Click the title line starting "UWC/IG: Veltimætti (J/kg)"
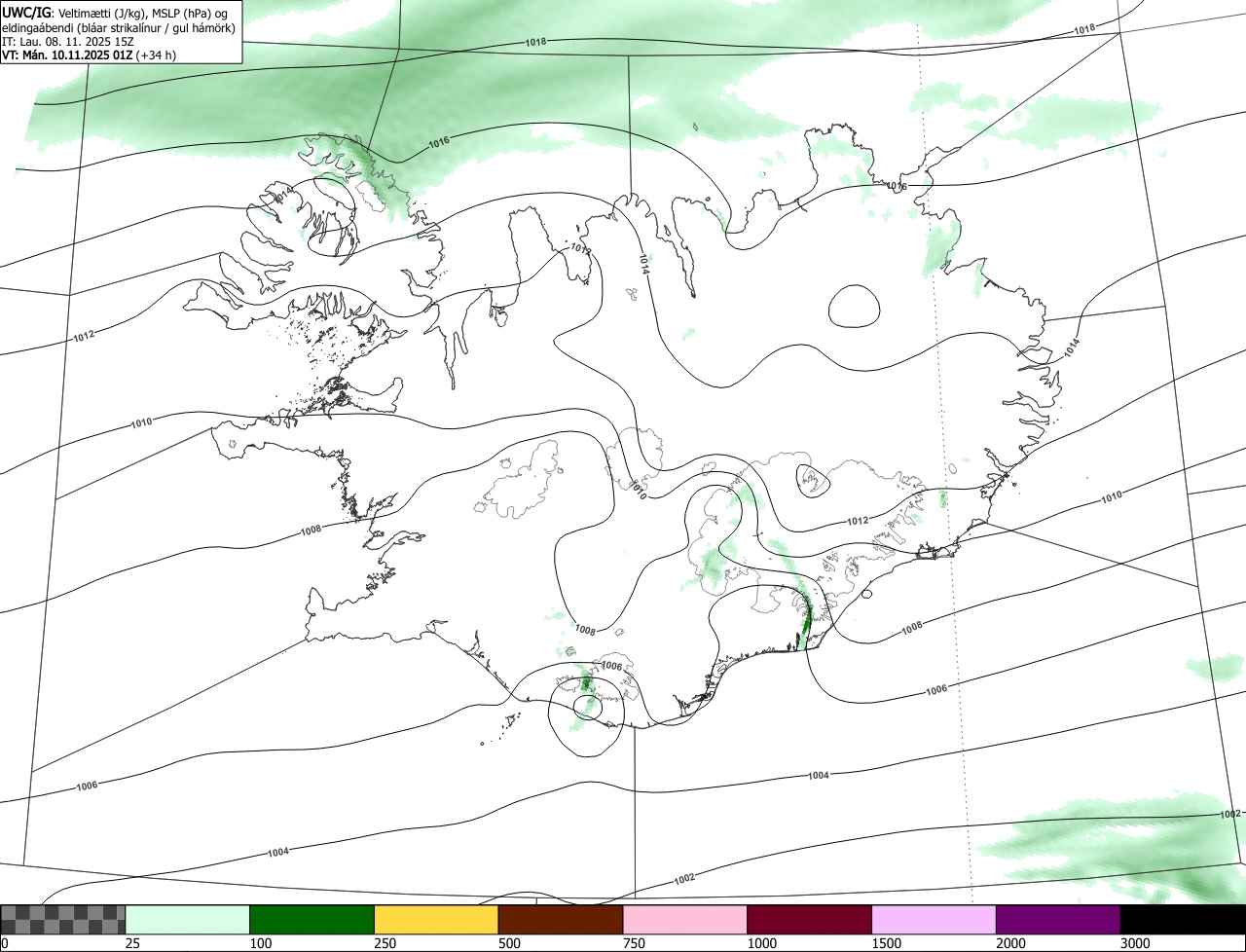 tap(115, 12)
